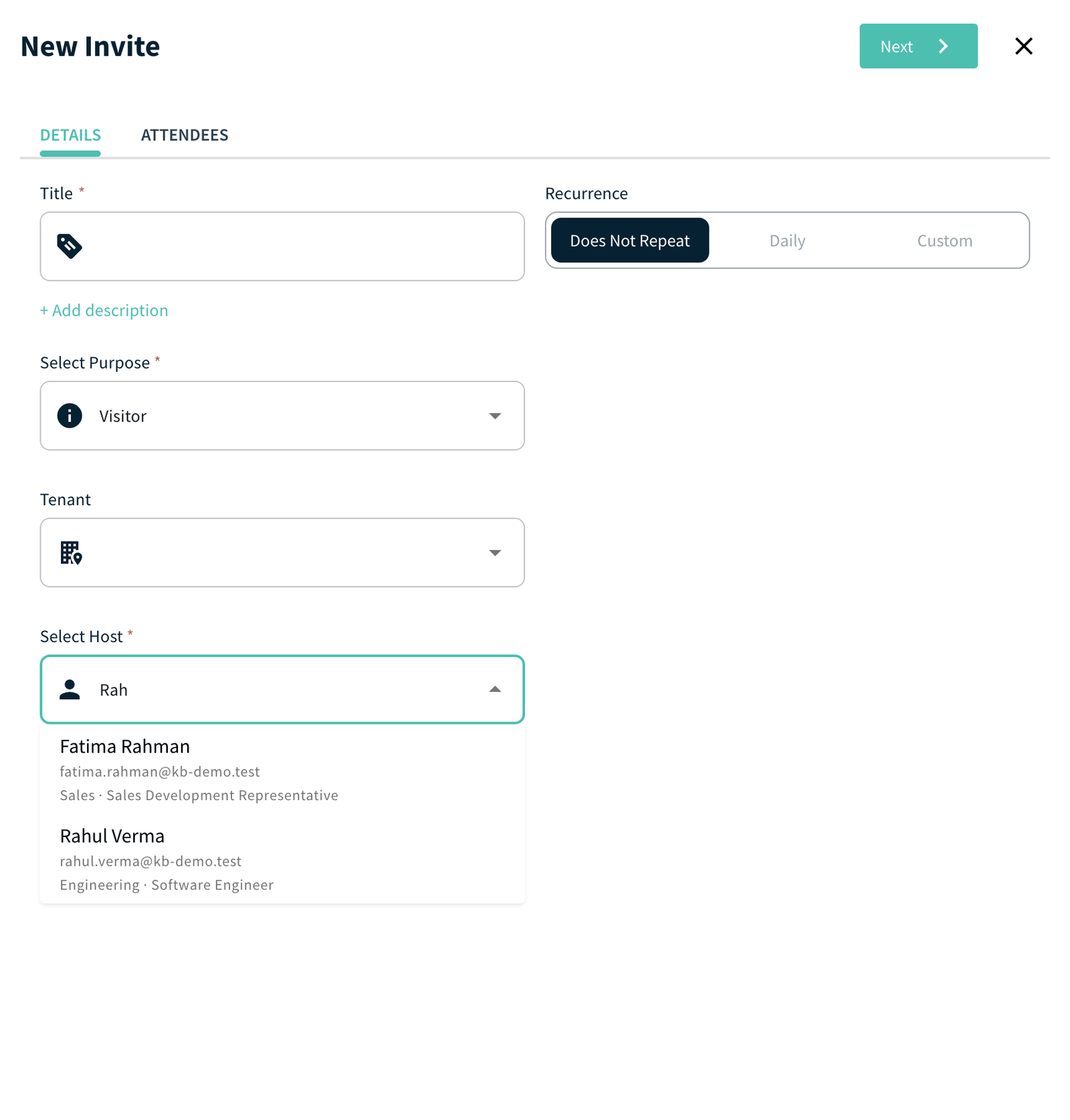The width and height of the screenshot is (1070, 1120).
Task: Click Engineering · Software Engineer text
Action: pos(167,885)
